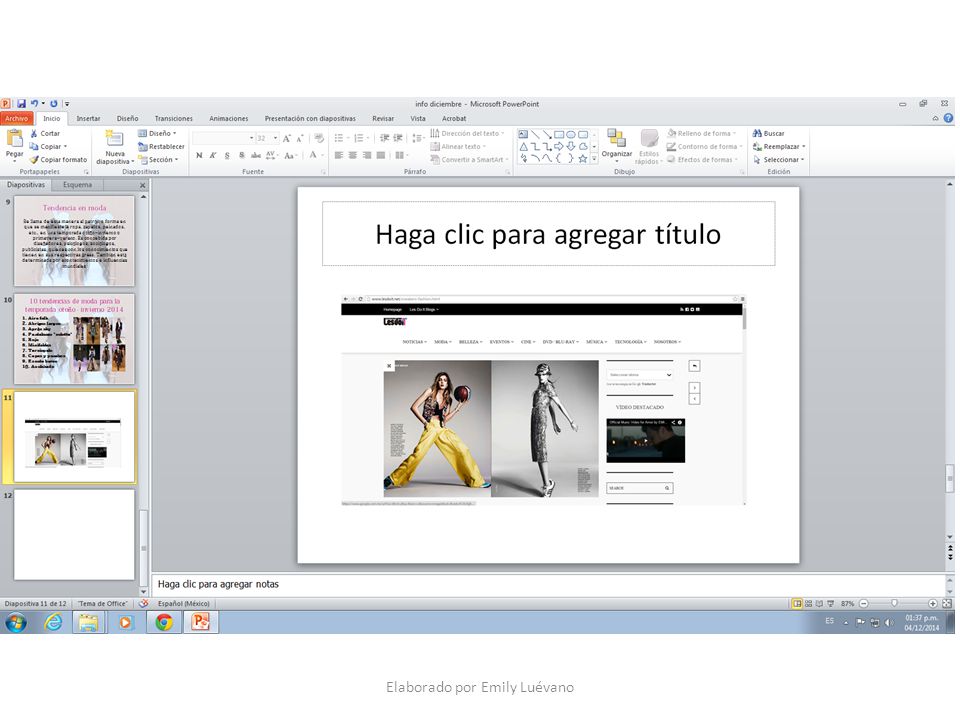The image size is (960, 720).
Task: Apply numbered list formatting
Action: click(x=361, y=138)
